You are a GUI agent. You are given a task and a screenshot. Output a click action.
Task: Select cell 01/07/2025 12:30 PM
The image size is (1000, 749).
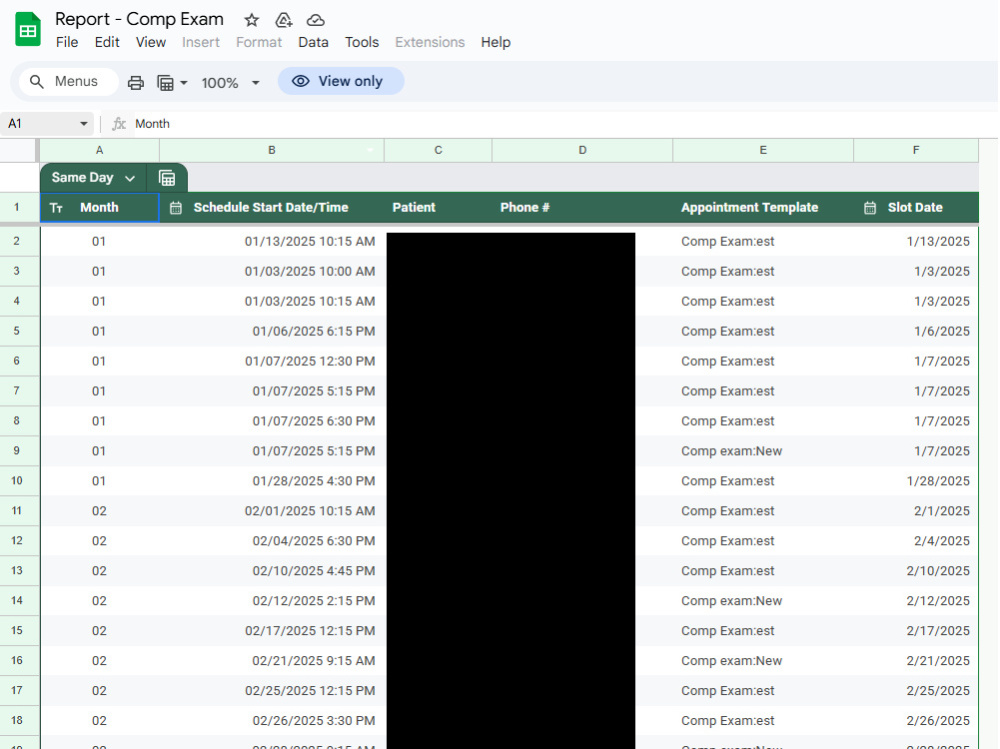[272, 362]
